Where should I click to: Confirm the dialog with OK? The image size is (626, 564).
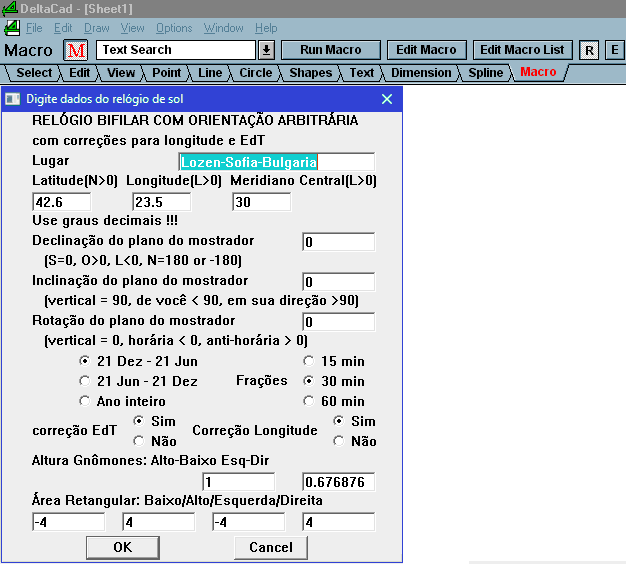122,547
